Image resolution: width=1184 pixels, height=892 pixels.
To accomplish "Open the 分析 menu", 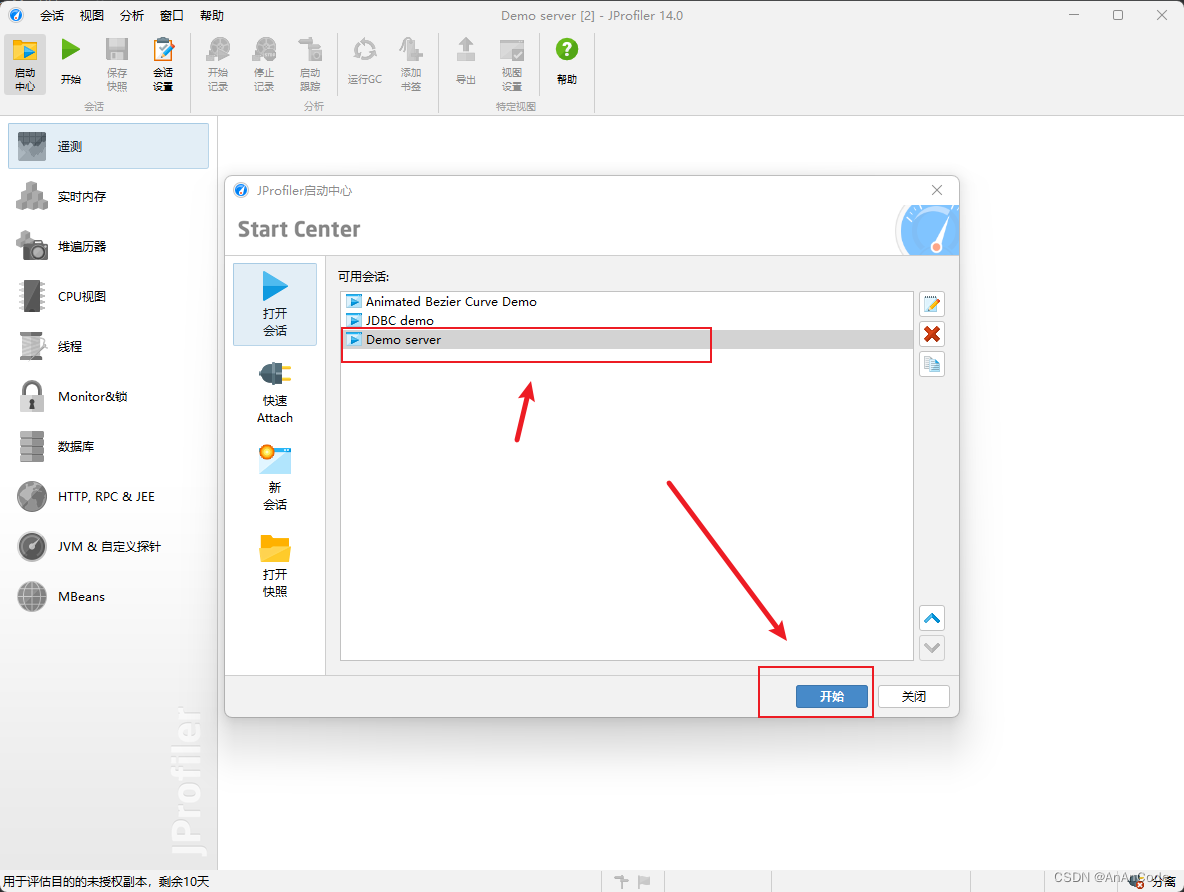I will coord(132,15).
